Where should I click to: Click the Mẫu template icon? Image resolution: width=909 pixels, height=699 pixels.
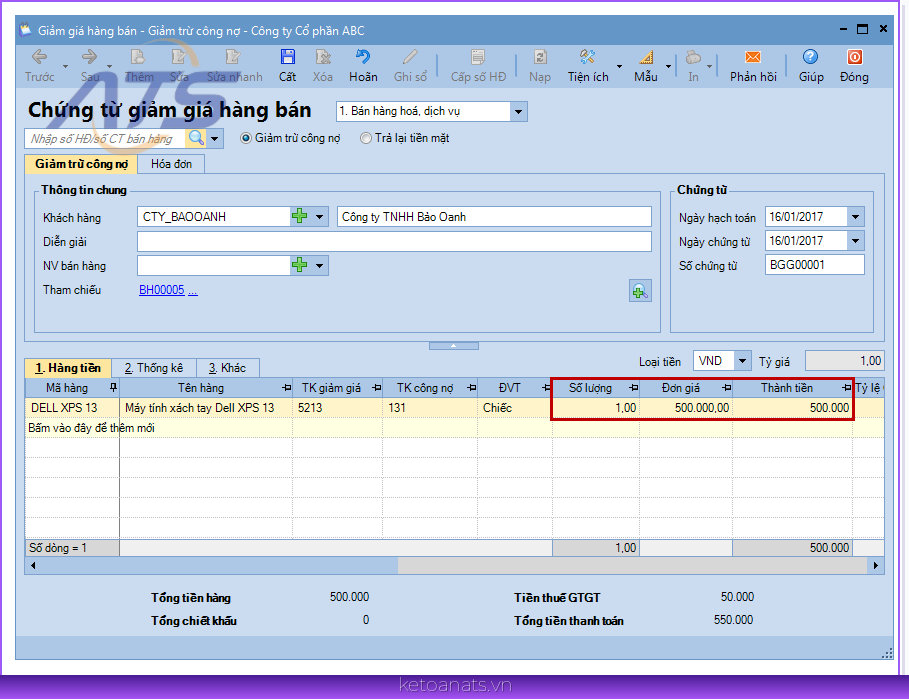tap(646, 57)
